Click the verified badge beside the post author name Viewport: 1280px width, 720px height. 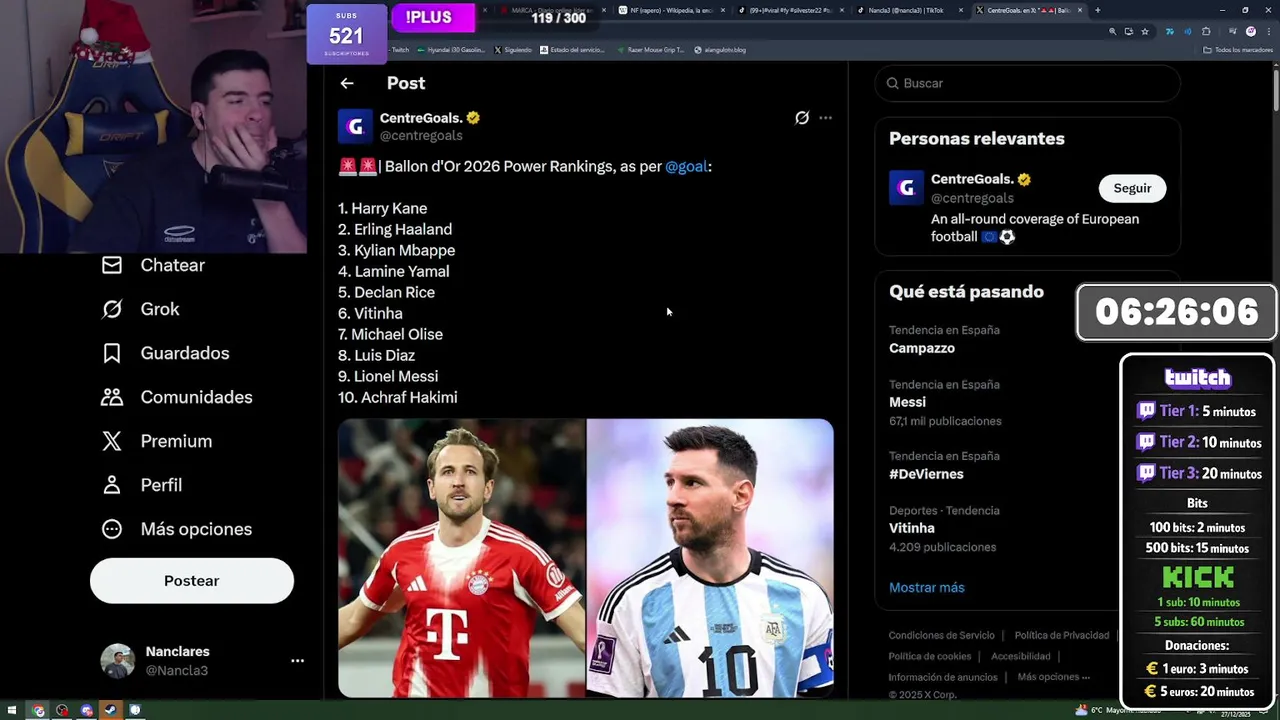tap(473, 118)
